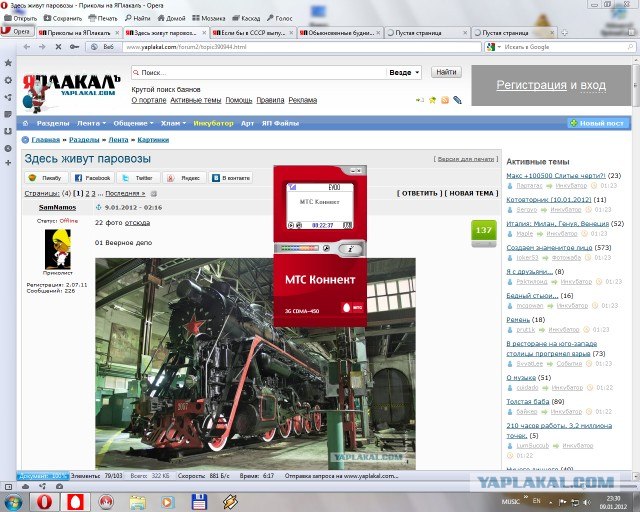Open the Лента dropdown in navigation bar

tap(91, 123)
